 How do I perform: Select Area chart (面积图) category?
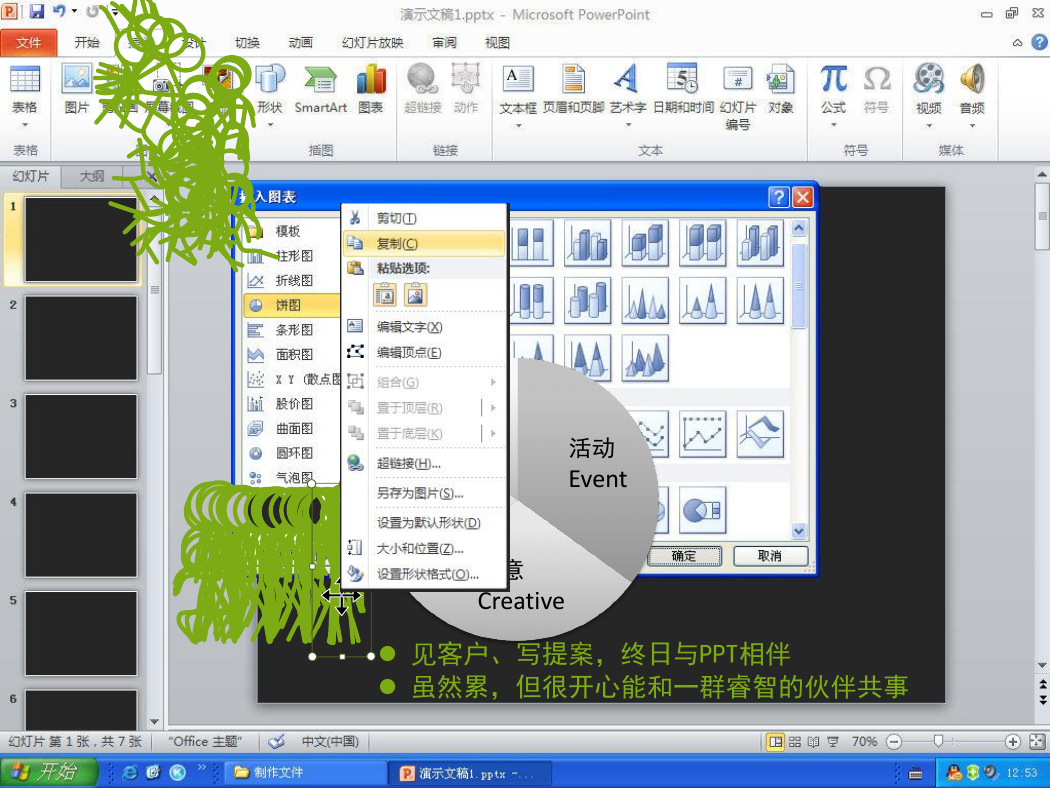pyautogui.click(x=293, y=355)
